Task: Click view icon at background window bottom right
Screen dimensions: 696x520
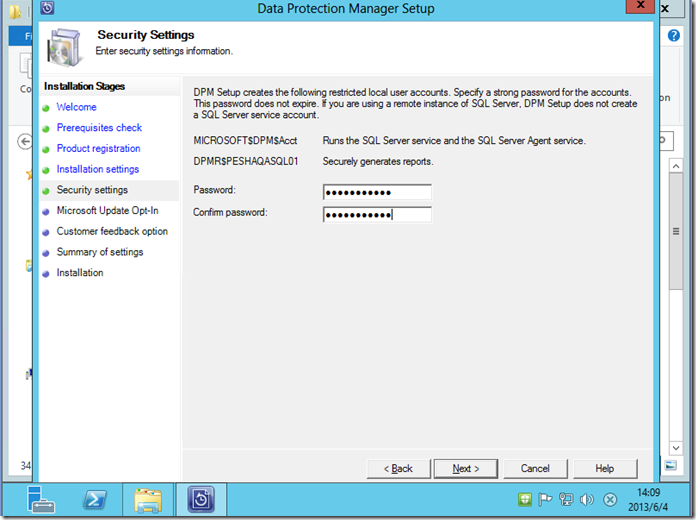Action: click(x=671, y=465)
